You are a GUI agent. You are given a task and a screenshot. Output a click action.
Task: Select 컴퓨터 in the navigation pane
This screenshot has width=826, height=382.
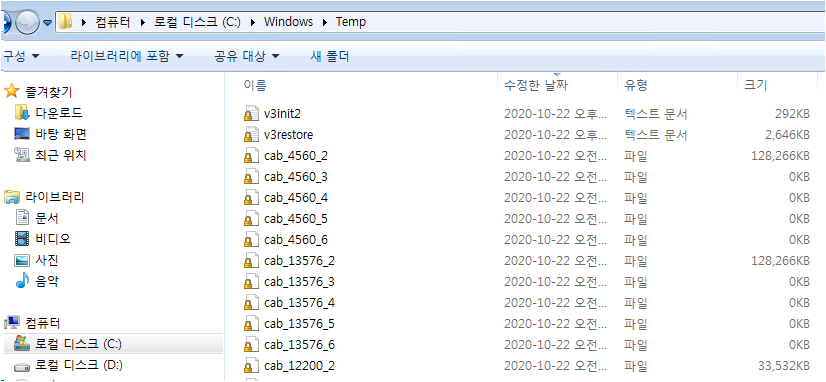tap(43, 322)
